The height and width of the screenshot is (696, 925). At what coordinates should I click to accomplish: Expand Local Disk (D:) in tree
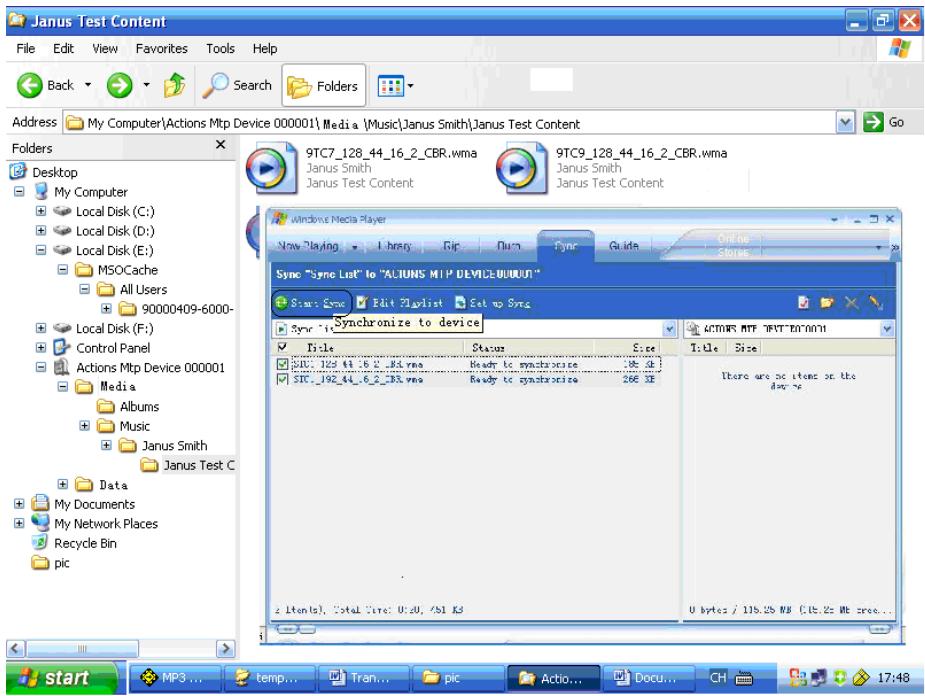click(41, 231)
